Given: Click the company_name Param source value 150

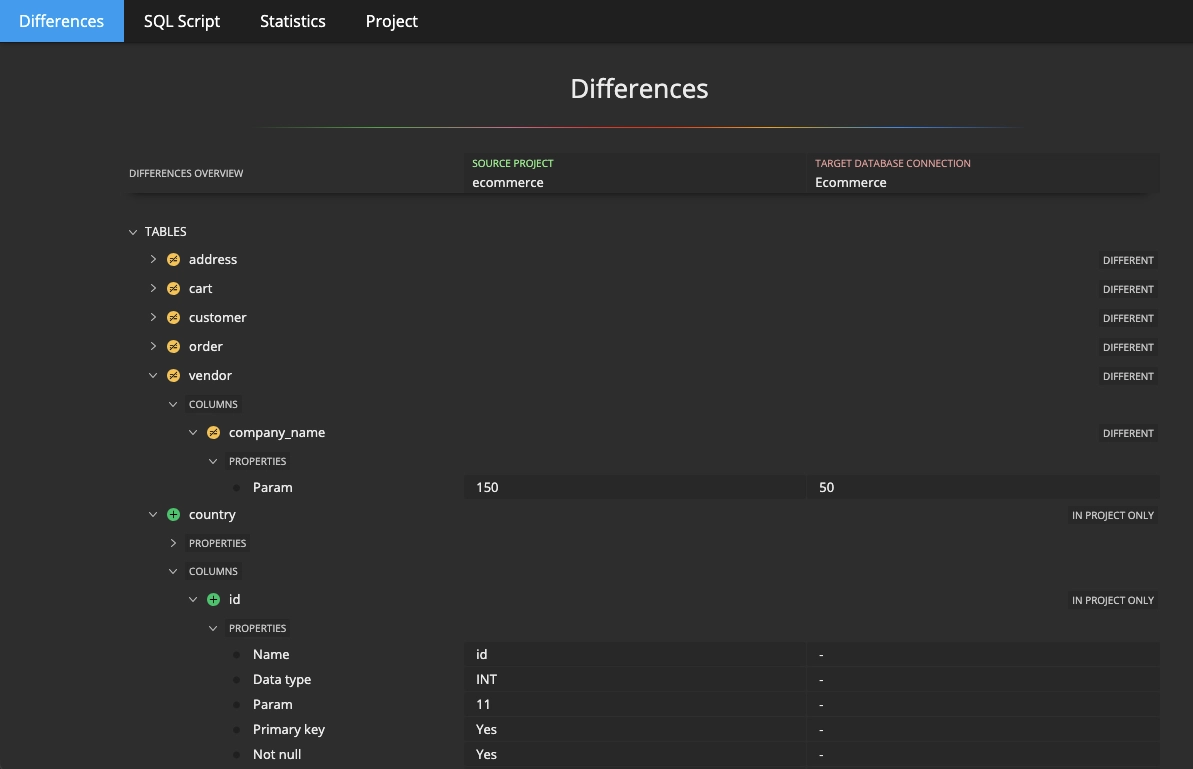Looking at the screenshot, I should (488, 488).
